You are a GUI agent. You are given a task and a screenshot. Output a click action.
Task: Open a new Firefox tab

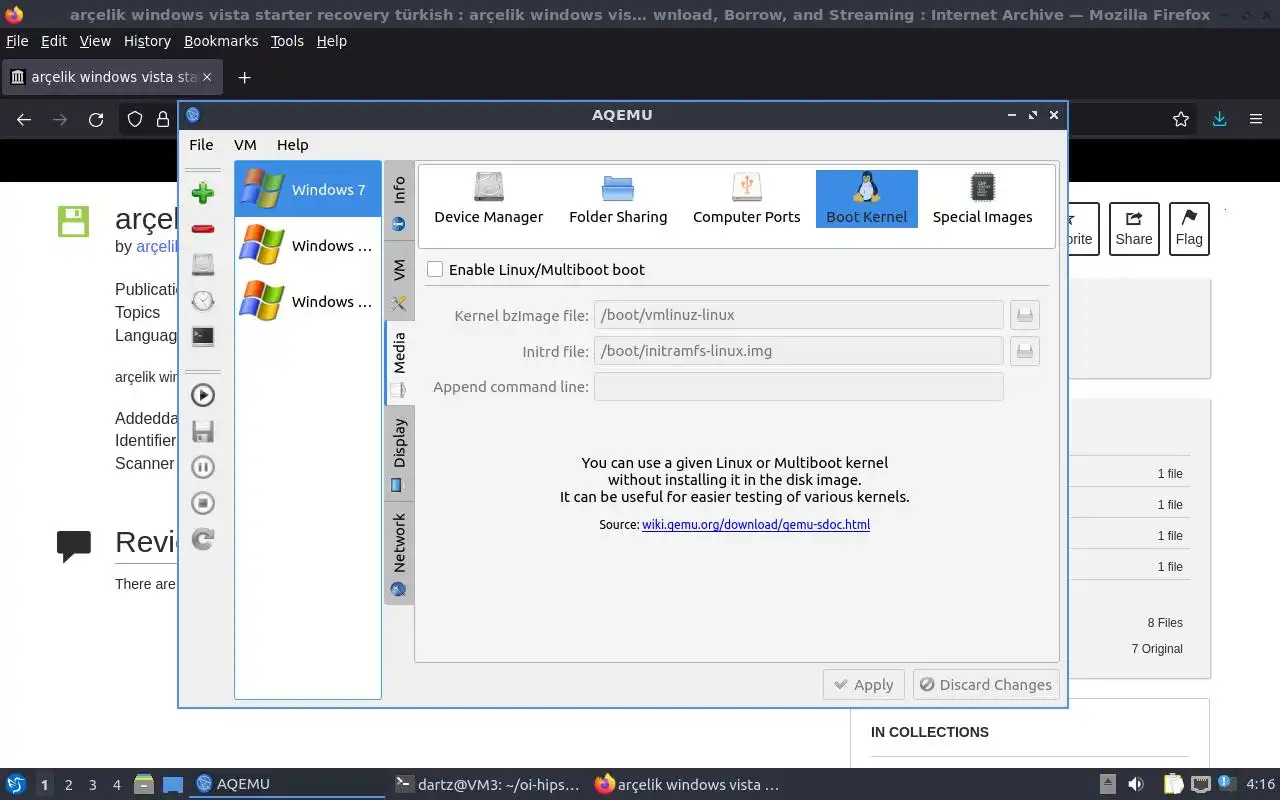244,77
